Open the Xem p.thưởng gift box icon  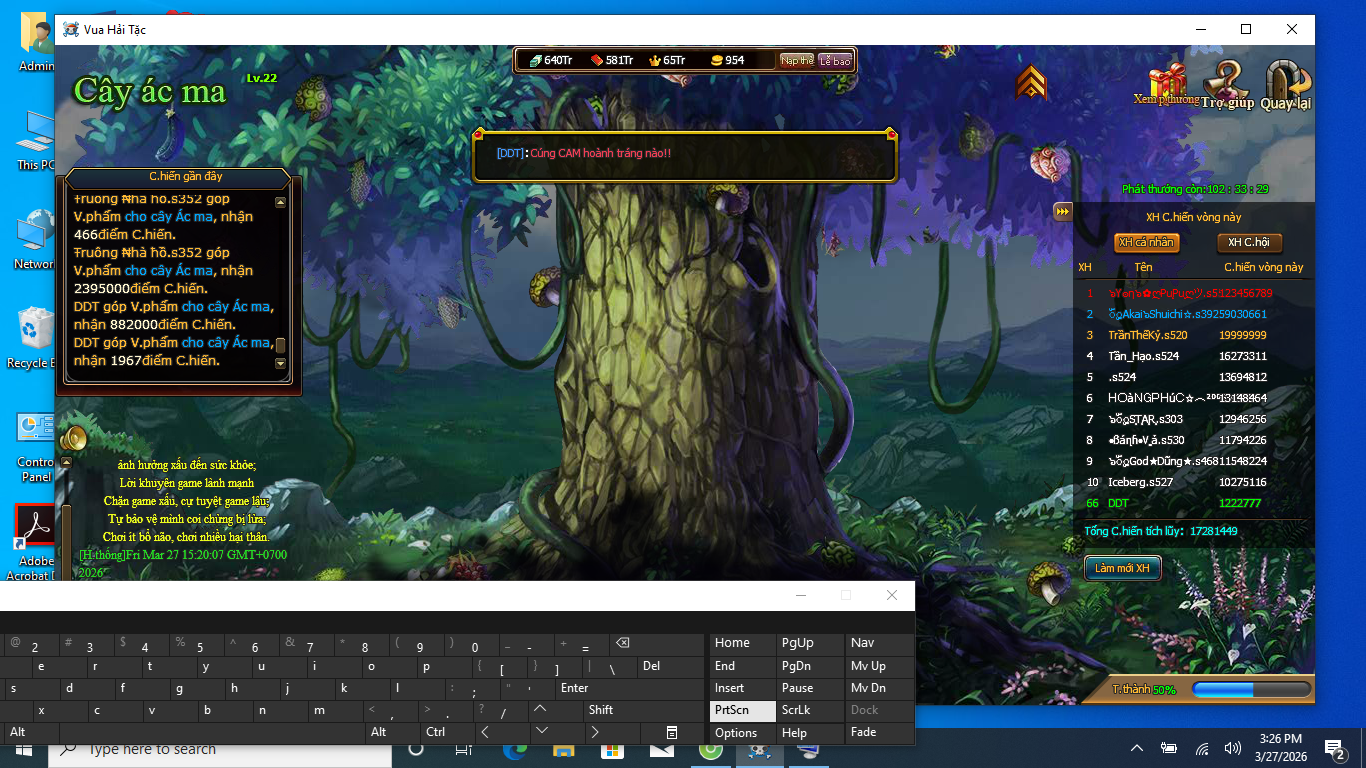pyautogui.click(x=1167, y=84)
